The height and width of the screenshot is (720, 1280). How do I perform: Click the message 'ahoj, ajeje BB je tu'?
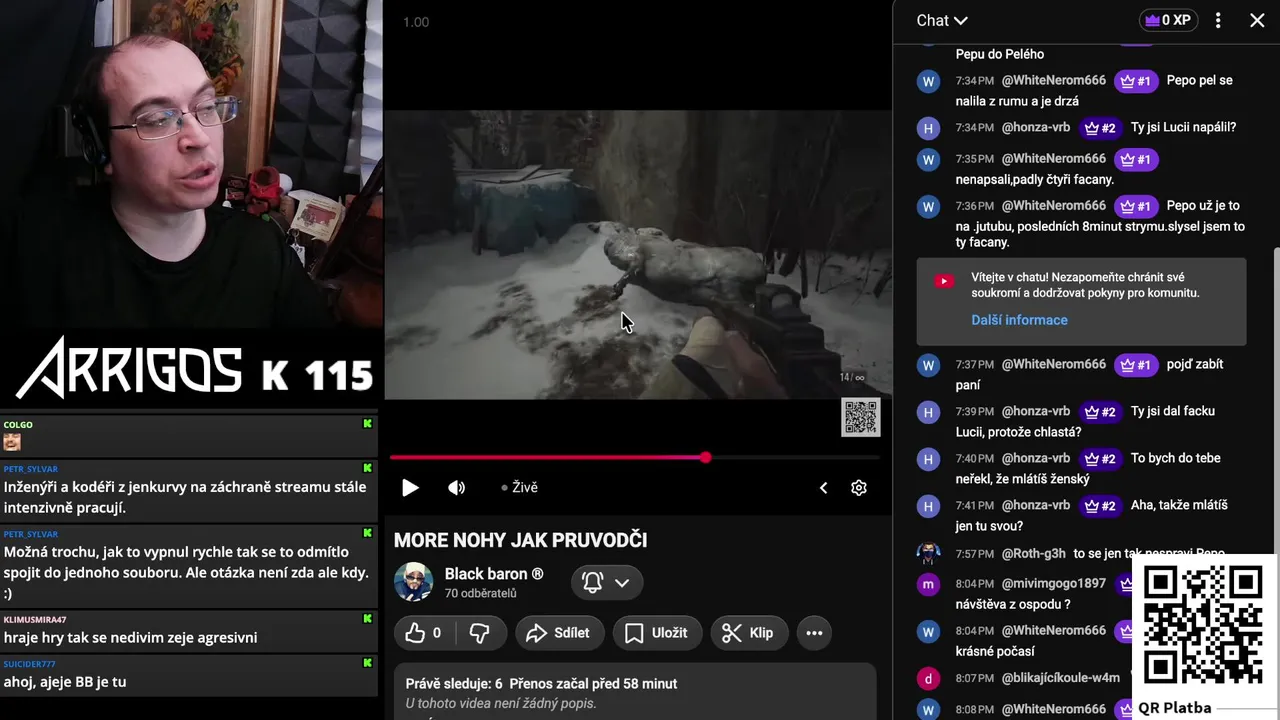(65, 682)
